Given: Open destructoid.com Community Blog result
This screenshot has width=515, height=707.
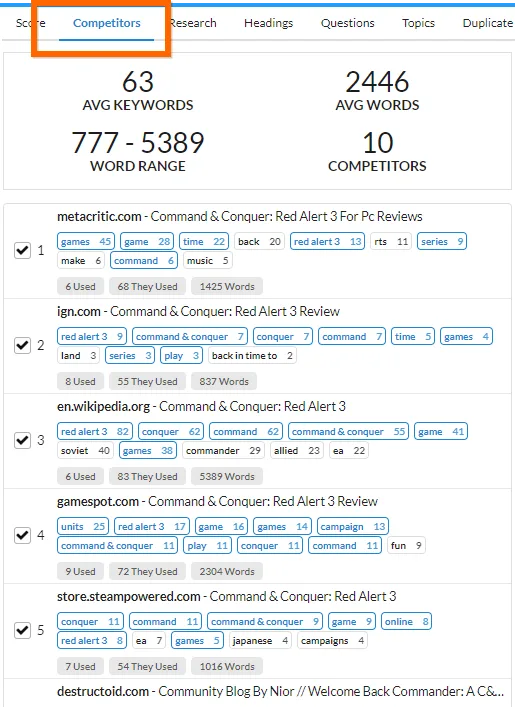Looking at the screenshot, I should 280,691.
